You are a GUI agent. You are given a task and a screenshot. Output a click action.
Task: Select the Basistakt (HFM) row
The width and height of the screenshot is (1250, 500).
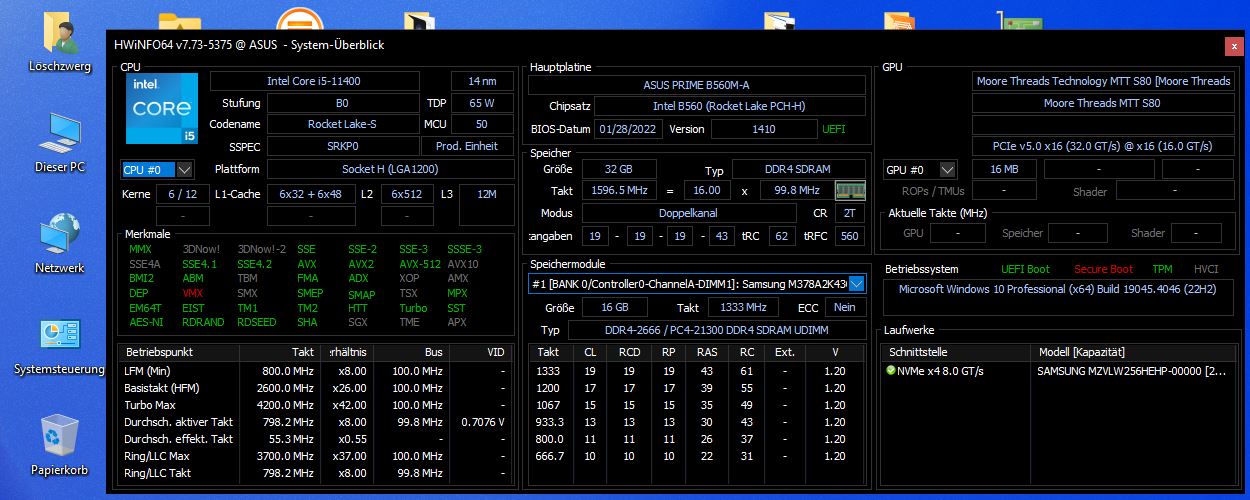[318, 387]
